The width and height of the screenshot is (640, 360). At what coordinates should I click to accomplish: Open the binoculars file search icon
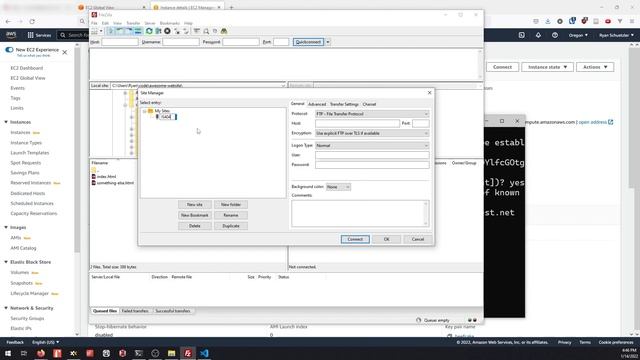click(x=224, y=31)
